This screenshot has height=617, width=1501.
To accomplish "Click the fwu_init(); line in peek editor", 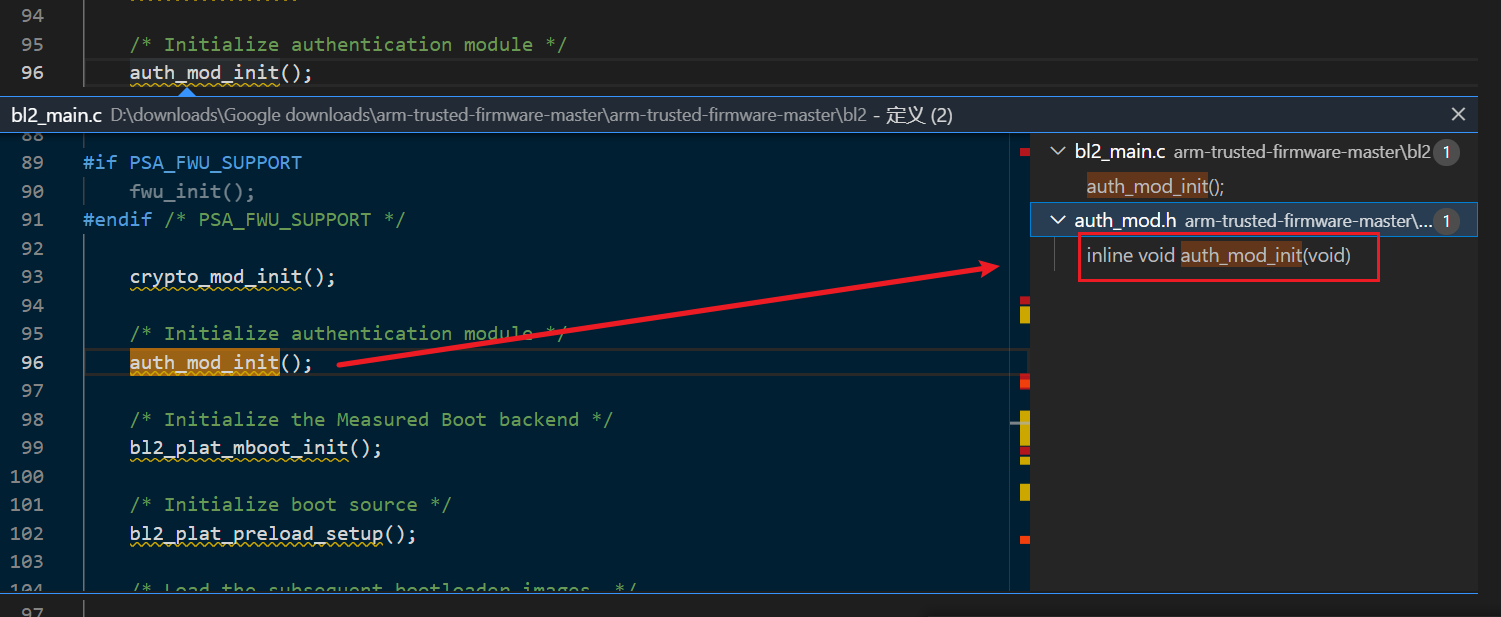I will 193,191.
